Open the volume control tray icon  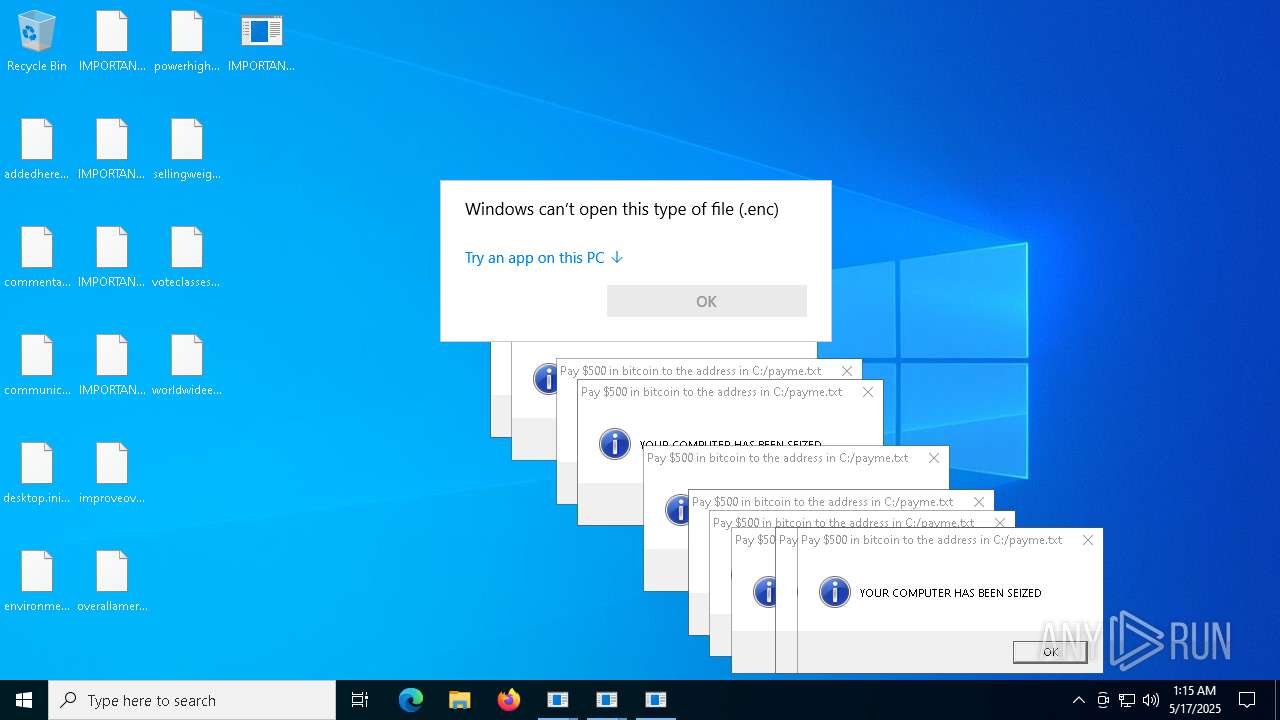click(x=1151, y=700)
